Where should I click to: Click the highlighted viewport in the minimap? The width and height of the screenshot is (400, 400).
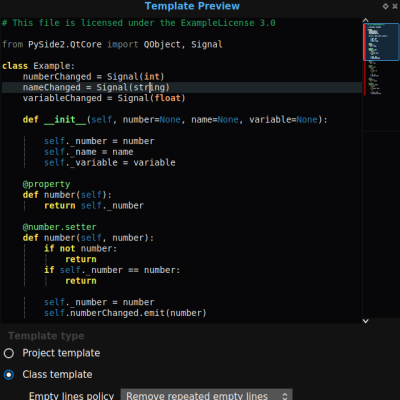[x=381, y=42]
